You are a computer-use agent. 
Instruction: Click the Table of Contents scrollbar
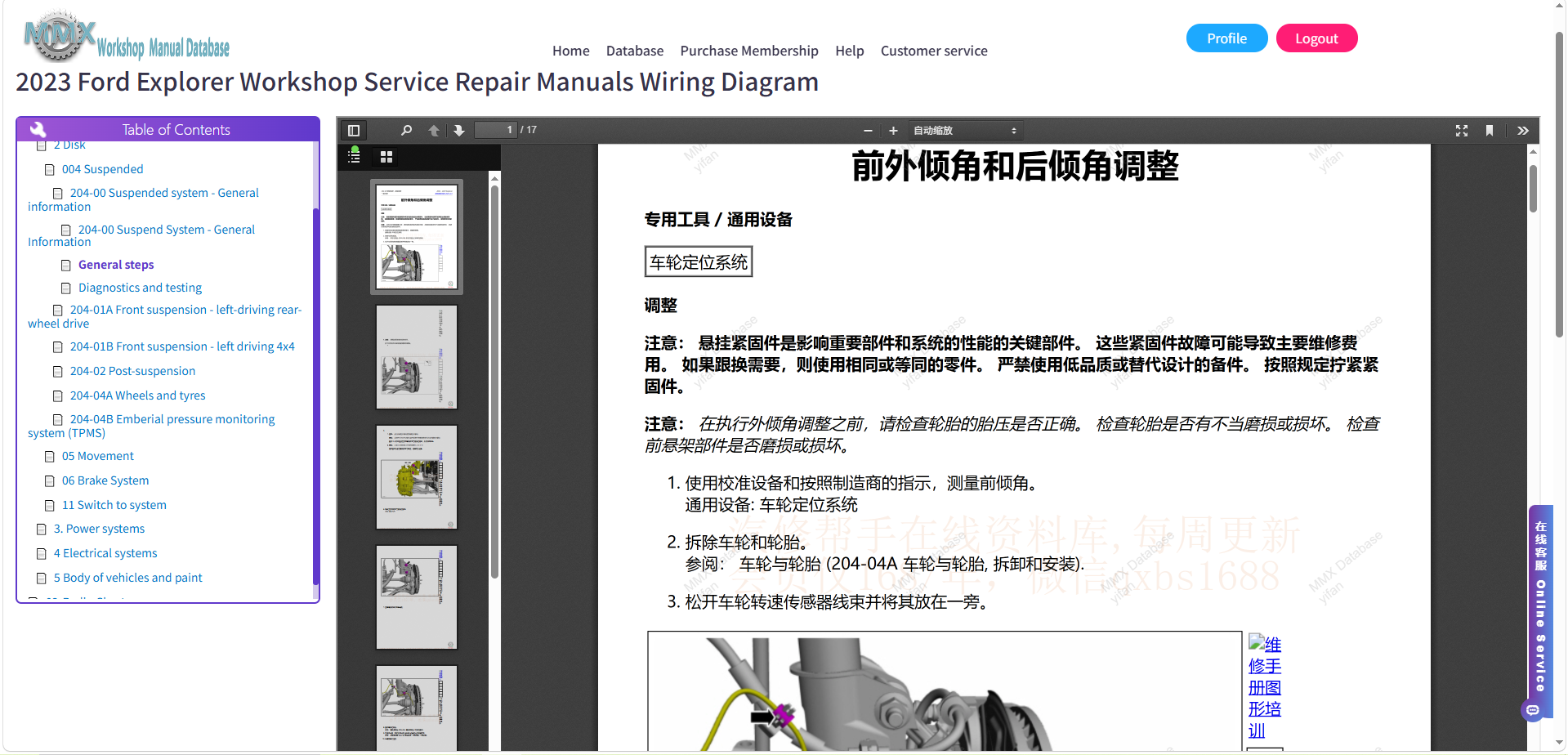(315, 396)
